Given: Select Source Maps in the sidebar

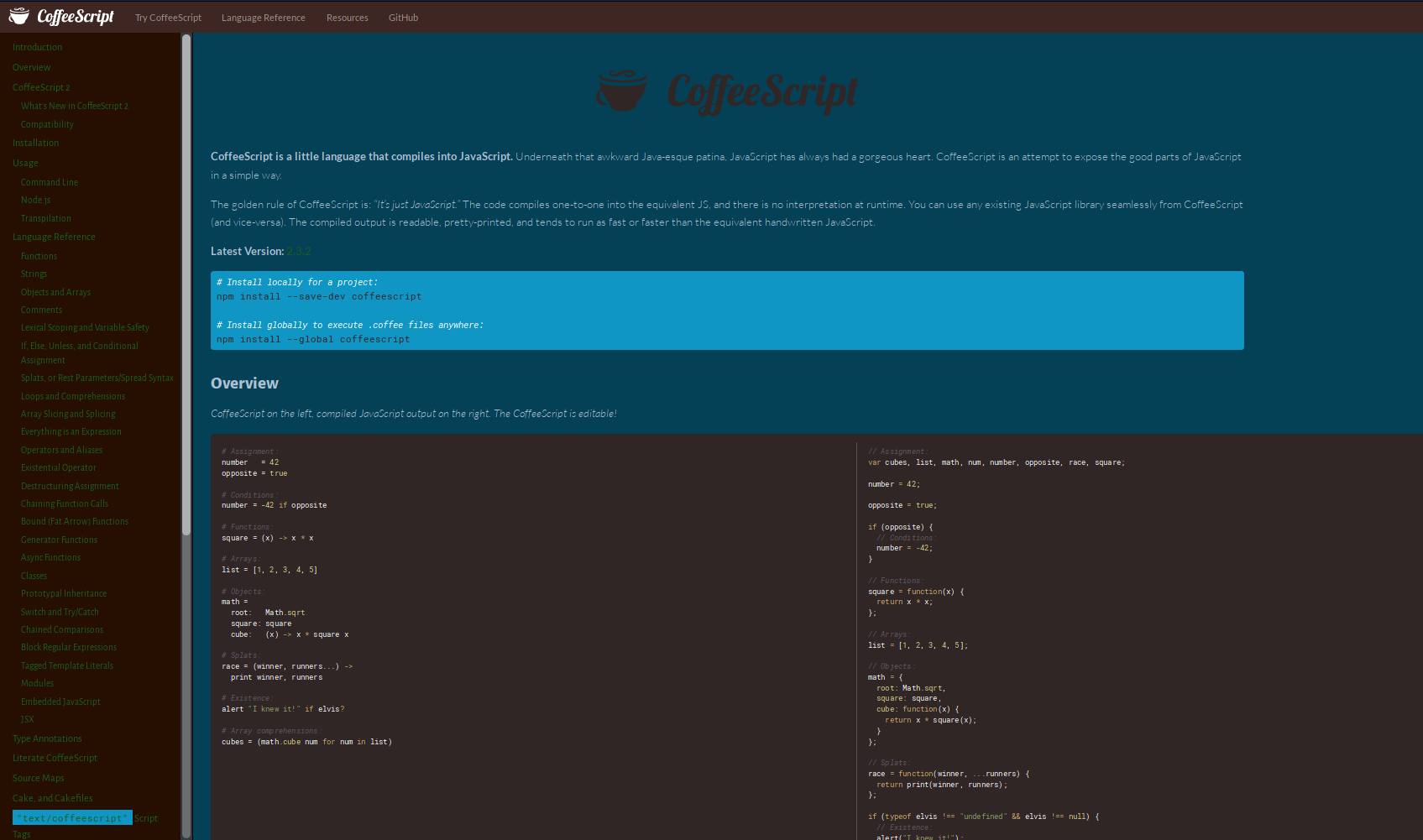Looking at the screenshot, I should pos(38,778).
